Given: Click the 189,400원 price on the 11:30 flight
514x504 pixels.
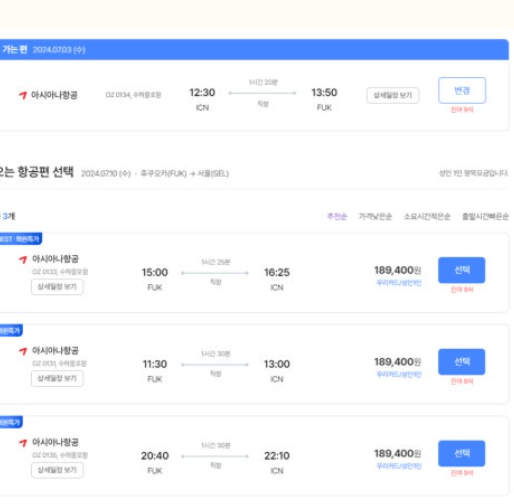Looking at the screenshot, I should (x=397, y=362).
